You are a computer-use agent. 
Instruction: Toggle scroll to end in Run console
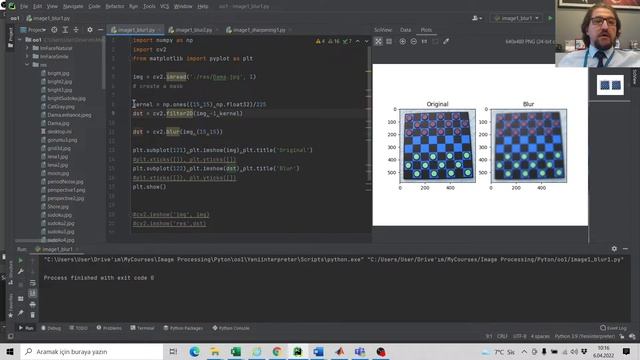(33, 293)
